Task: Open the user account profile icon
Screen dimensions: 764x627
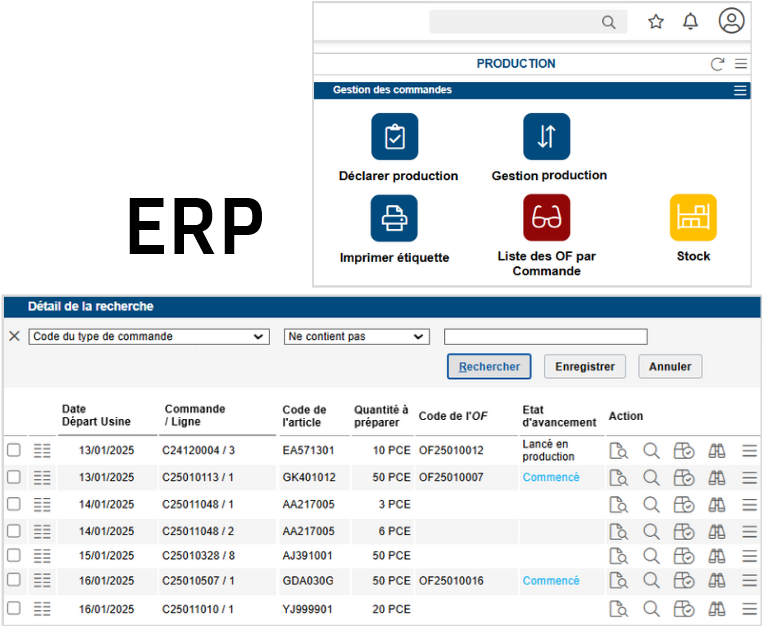Action: coord(731,21)
